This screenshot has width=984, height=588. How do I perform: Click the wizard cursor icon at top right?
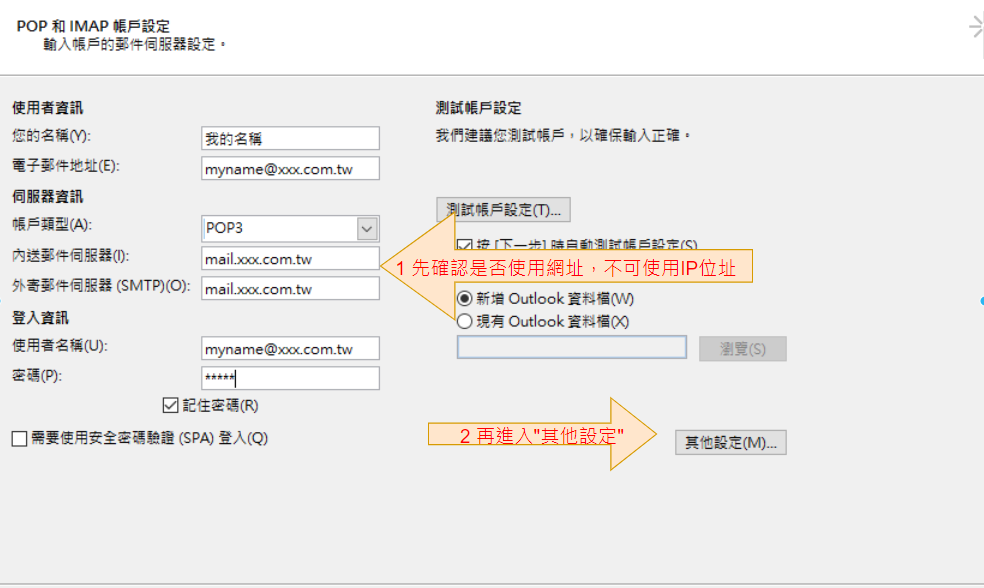976,28
